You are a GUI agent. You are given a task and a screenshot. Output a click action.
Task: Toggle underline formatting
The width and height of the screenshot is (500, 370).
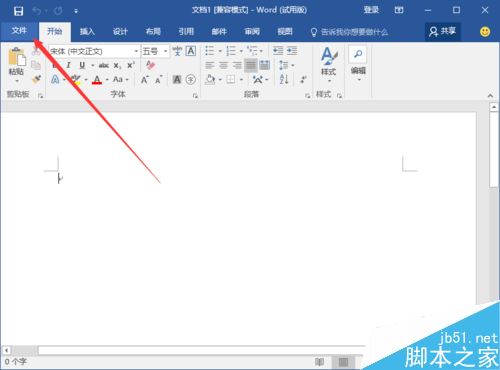(82, 65)
